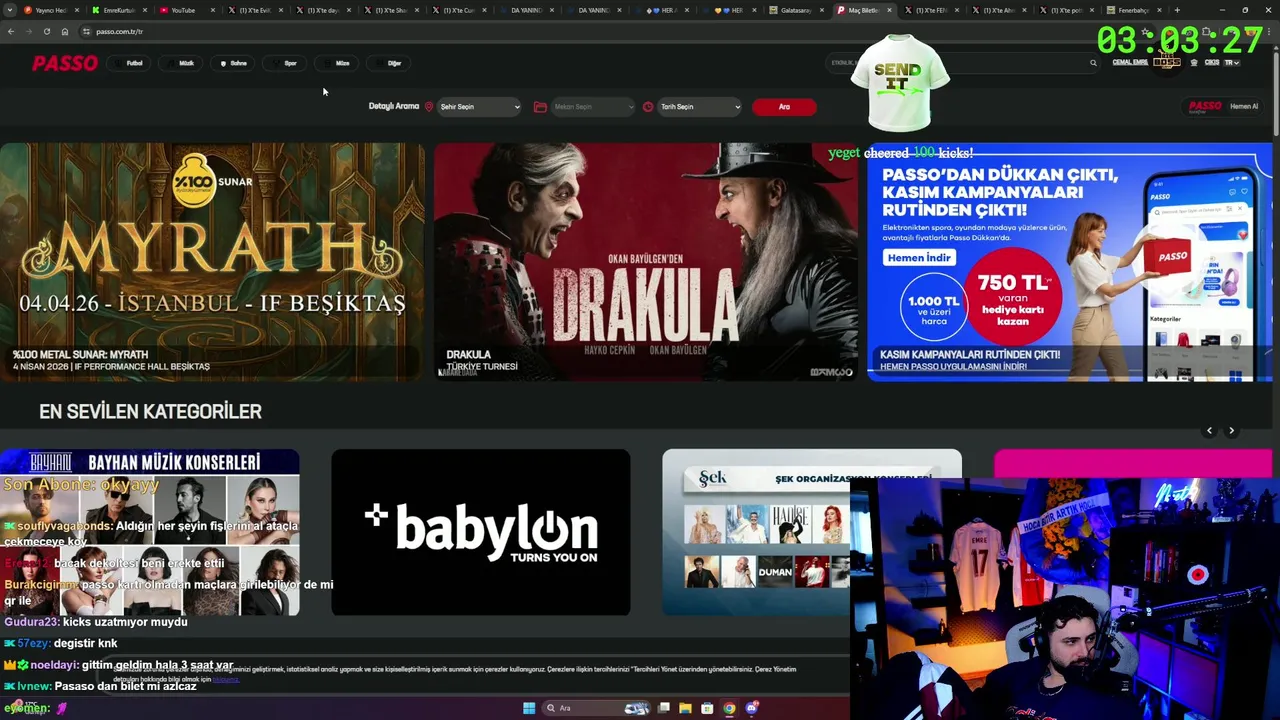The image size is (1280, 720).
Task: Open the Babylon category card
Action: [481, 532]
